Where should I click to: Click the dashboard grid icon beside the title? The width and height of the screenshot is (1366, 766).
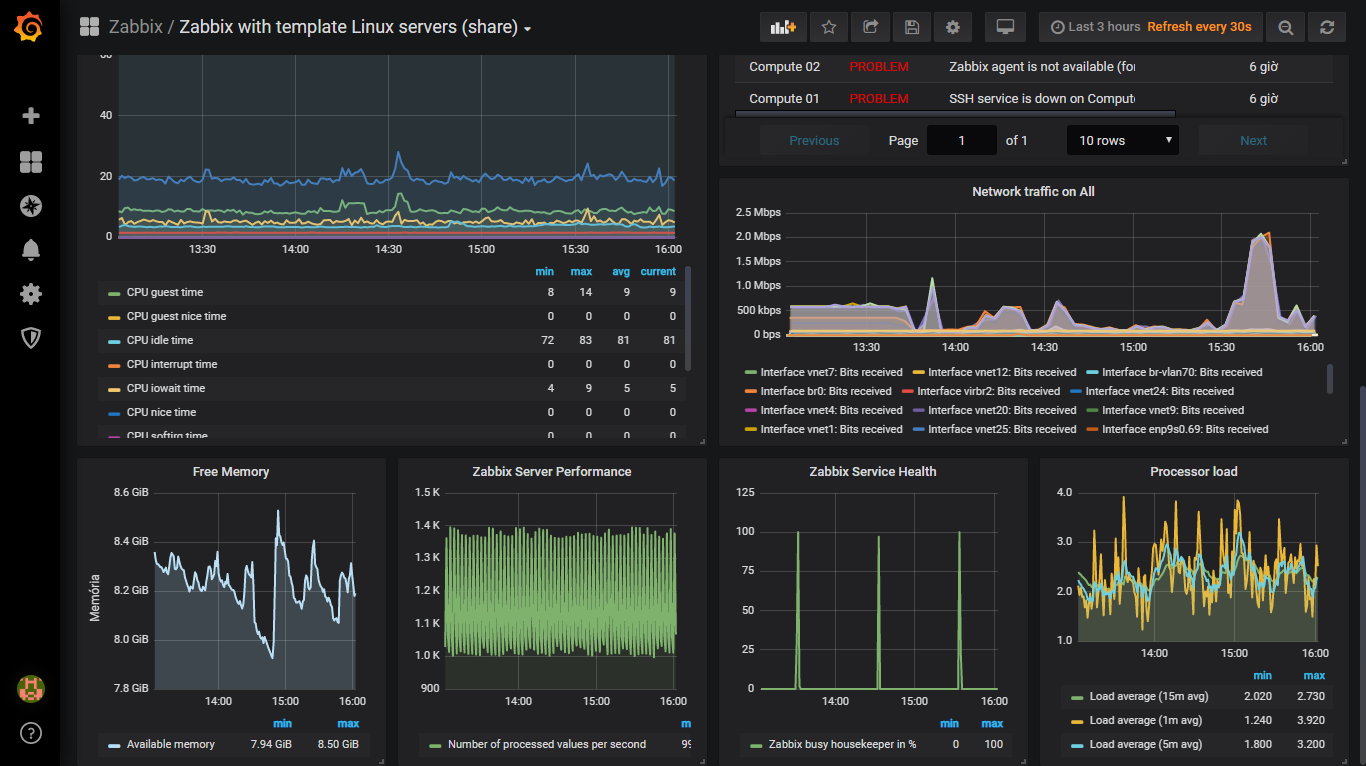(90, 27)
